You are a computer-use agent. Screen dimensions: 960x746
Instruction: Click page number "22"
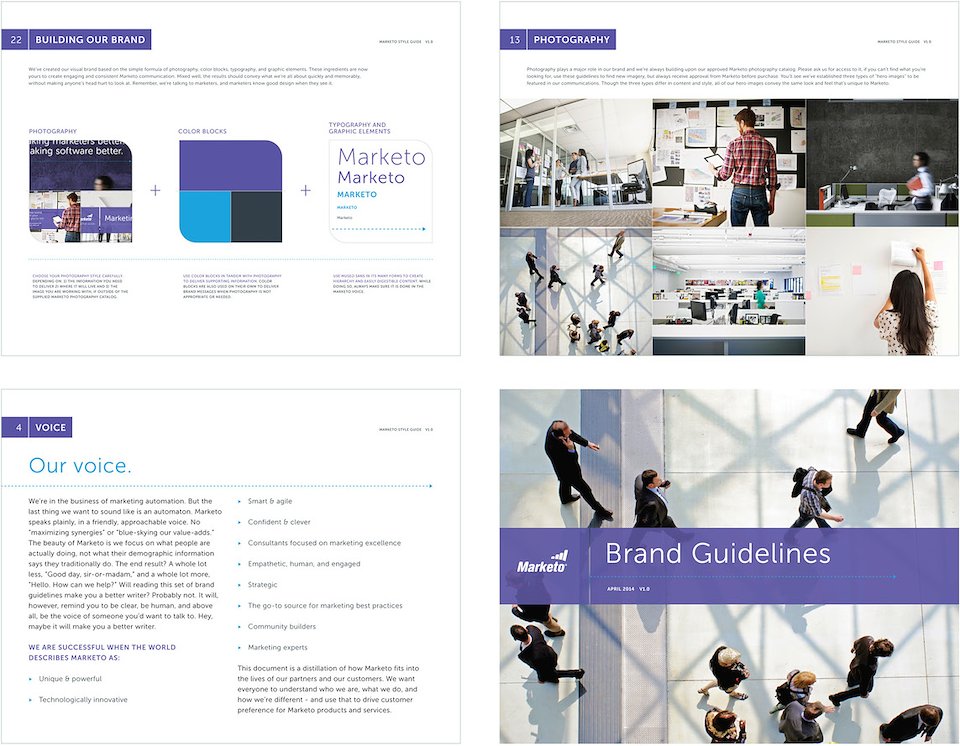pos(16,40)
